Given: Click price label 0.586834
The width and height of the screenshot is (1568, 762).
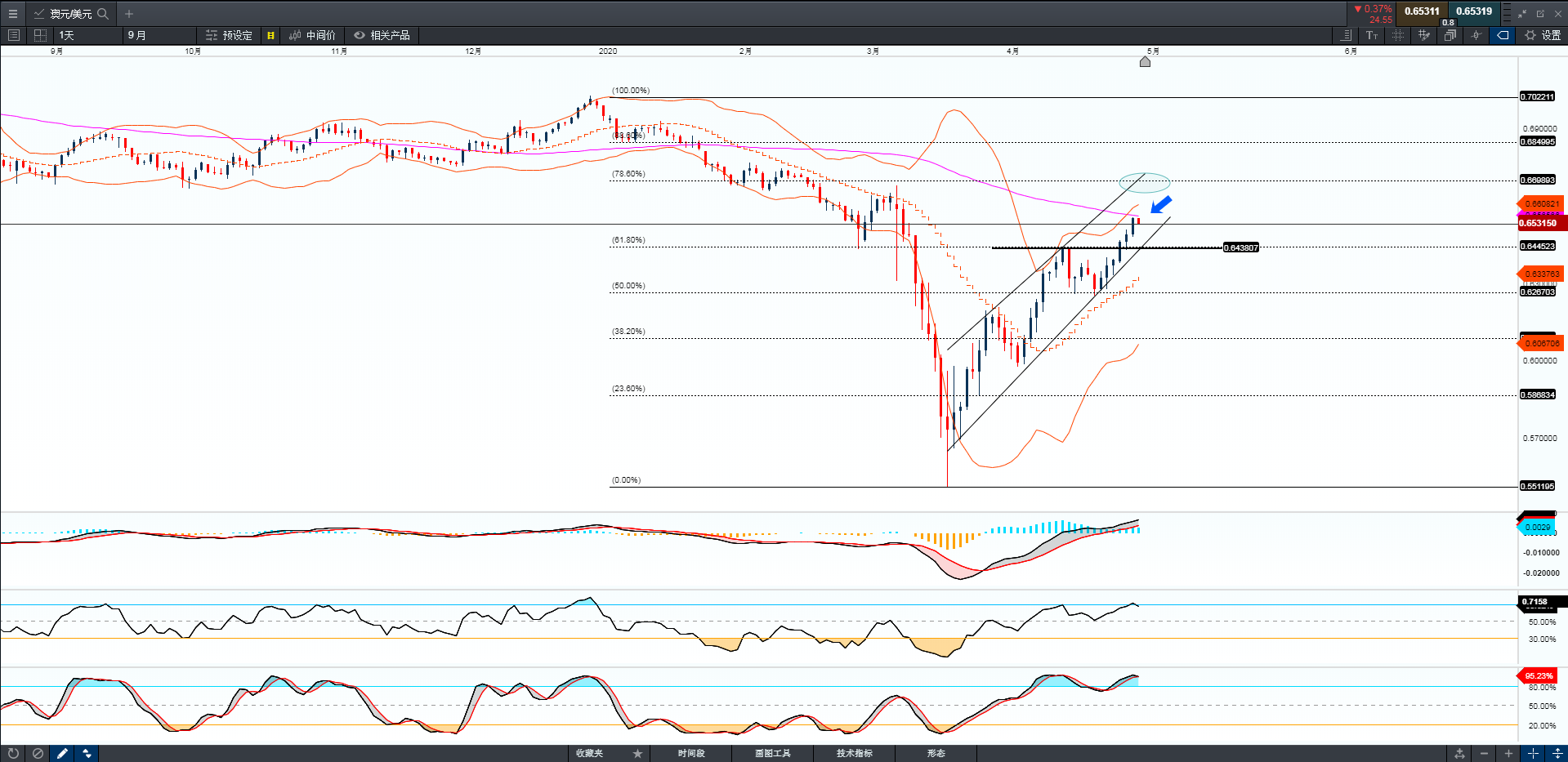Looking at the screenshot, I should point(1537,394).
